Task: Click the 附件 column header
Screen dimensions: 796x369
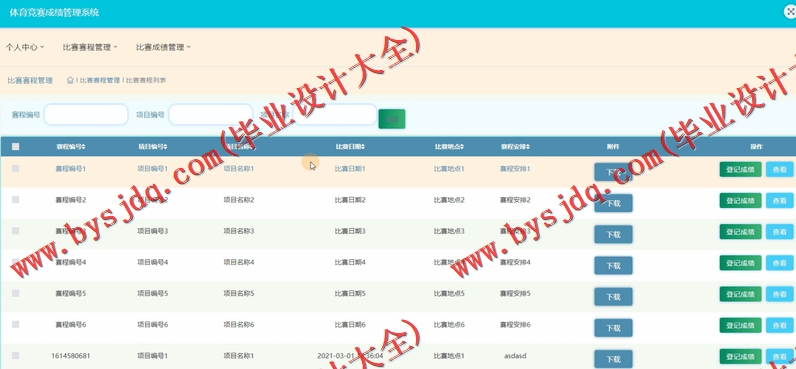Action: click(x=613, y=147)
